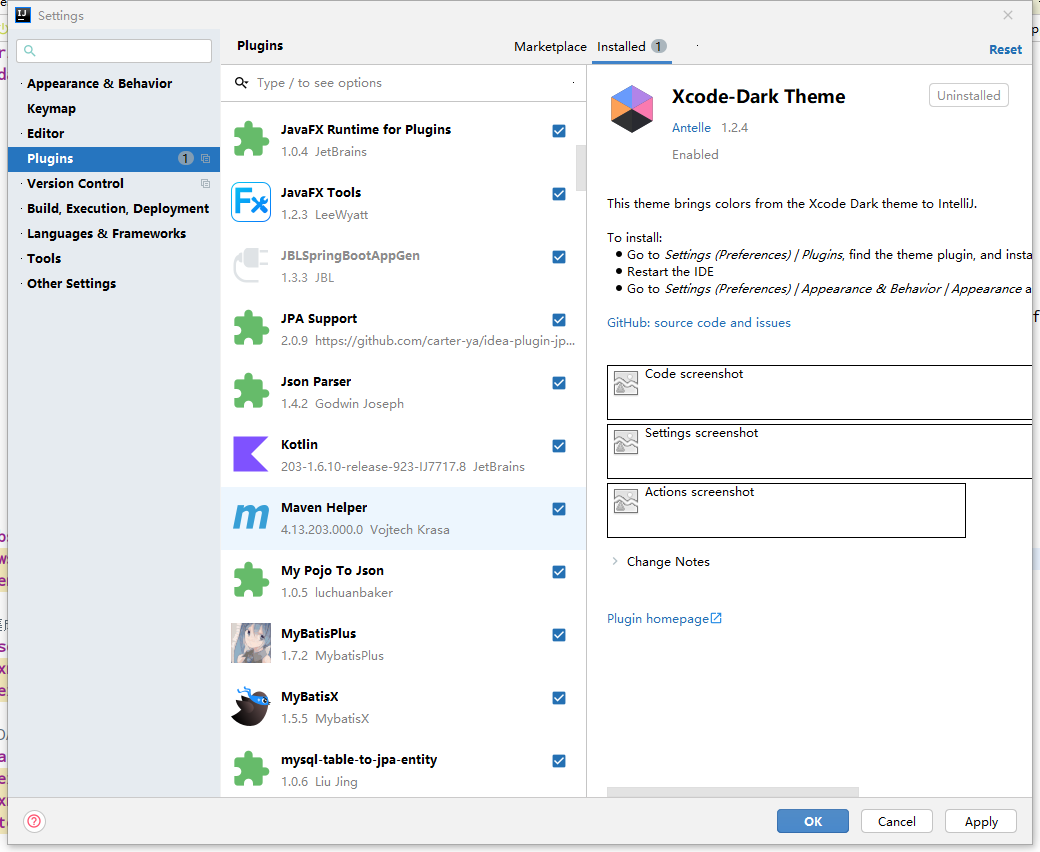
Task: Expand Languages & Frameworks settings
Action: pyautogui.click(x=21, y=234)
